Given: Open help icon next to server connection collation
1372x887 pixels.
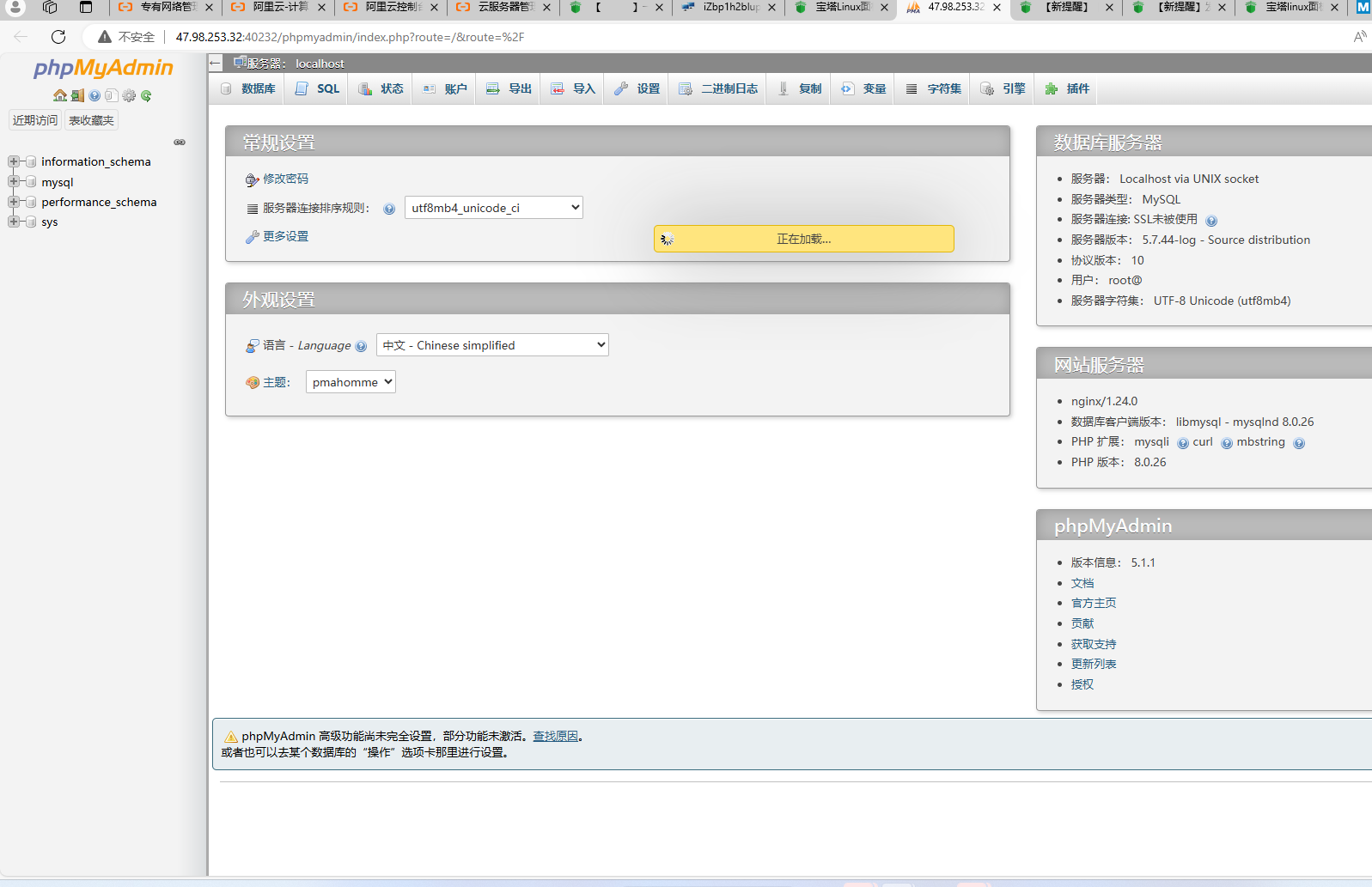Looking at the screenshot, I should point(389,209).
